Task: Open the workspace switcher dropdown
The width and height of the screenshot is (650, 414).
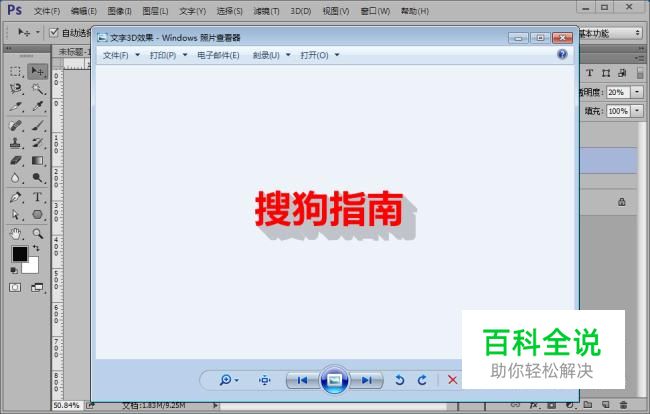Action: (610, 33)
